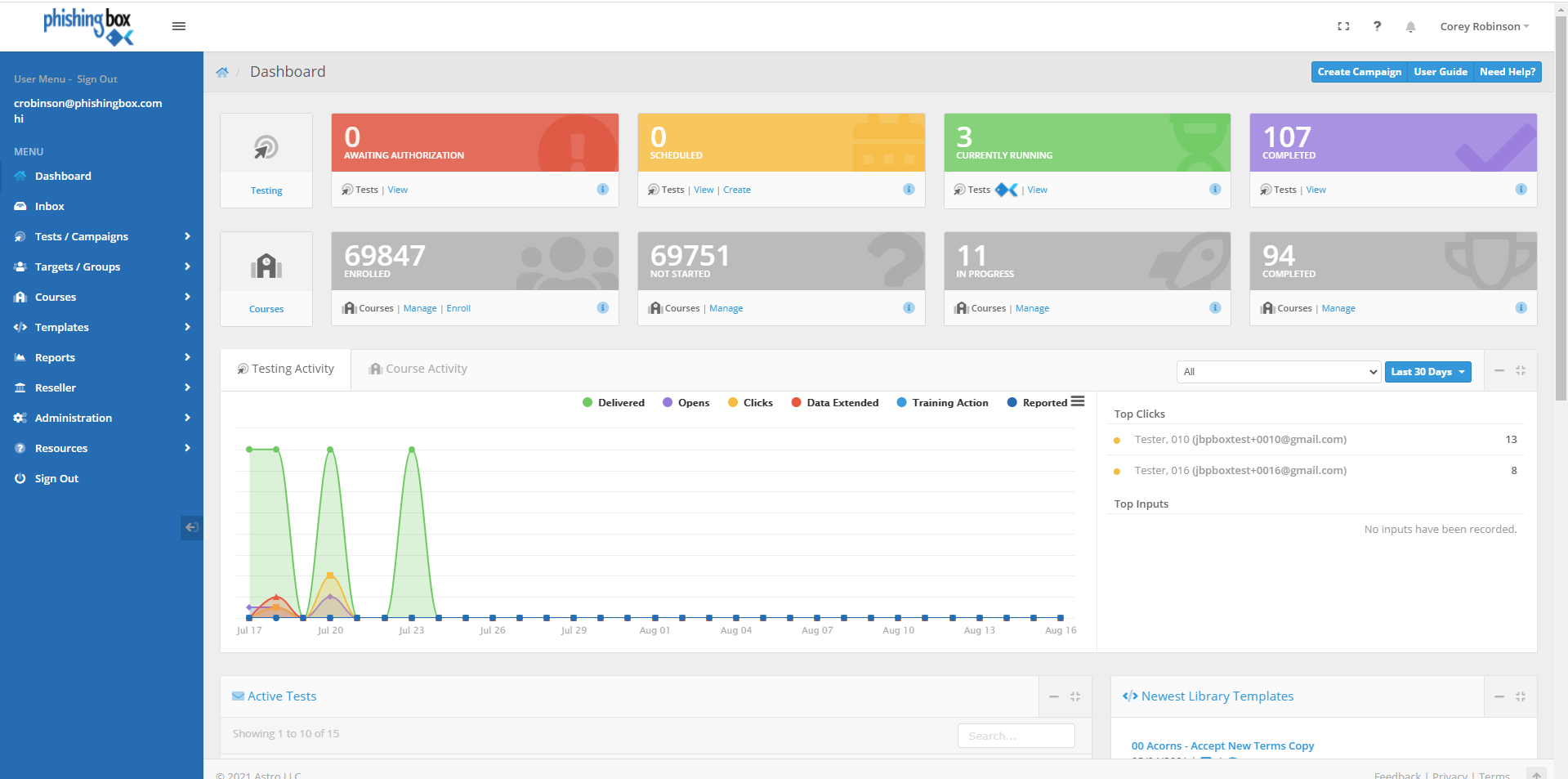1568x779 pixels.
Task: Expand the Active Tests panel fullscreen
Action: [x=1075, y=696]
